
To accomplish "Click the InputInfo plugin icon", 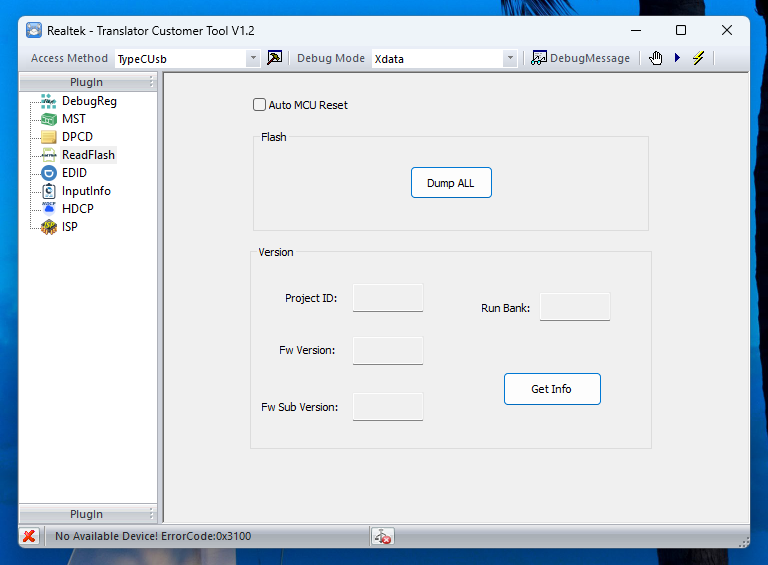I will click(x=48, y=191).
